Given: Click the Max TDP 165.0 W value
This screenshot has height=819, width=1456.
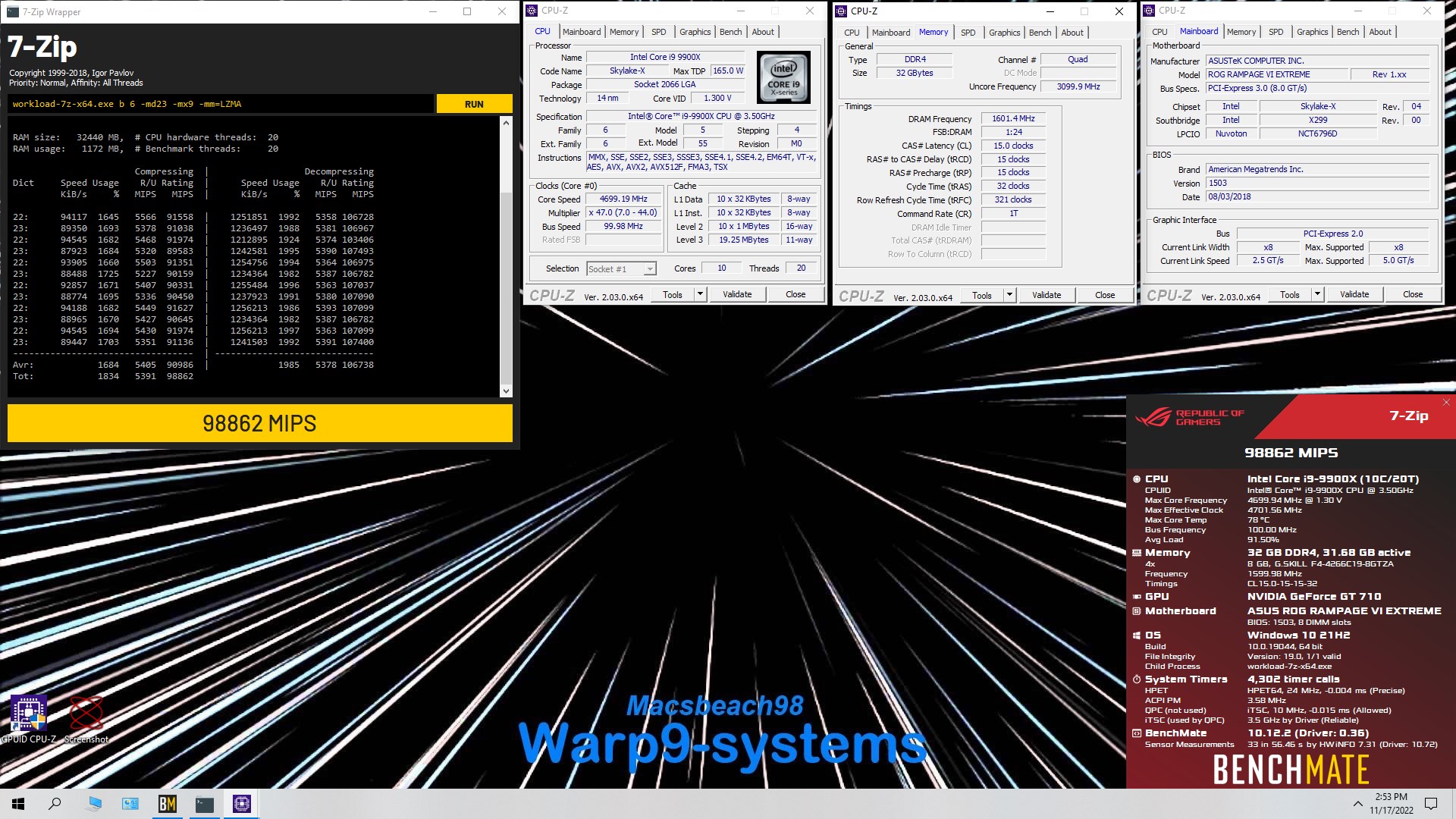Looking at the screenshot, I should click(x=728, y=71).
